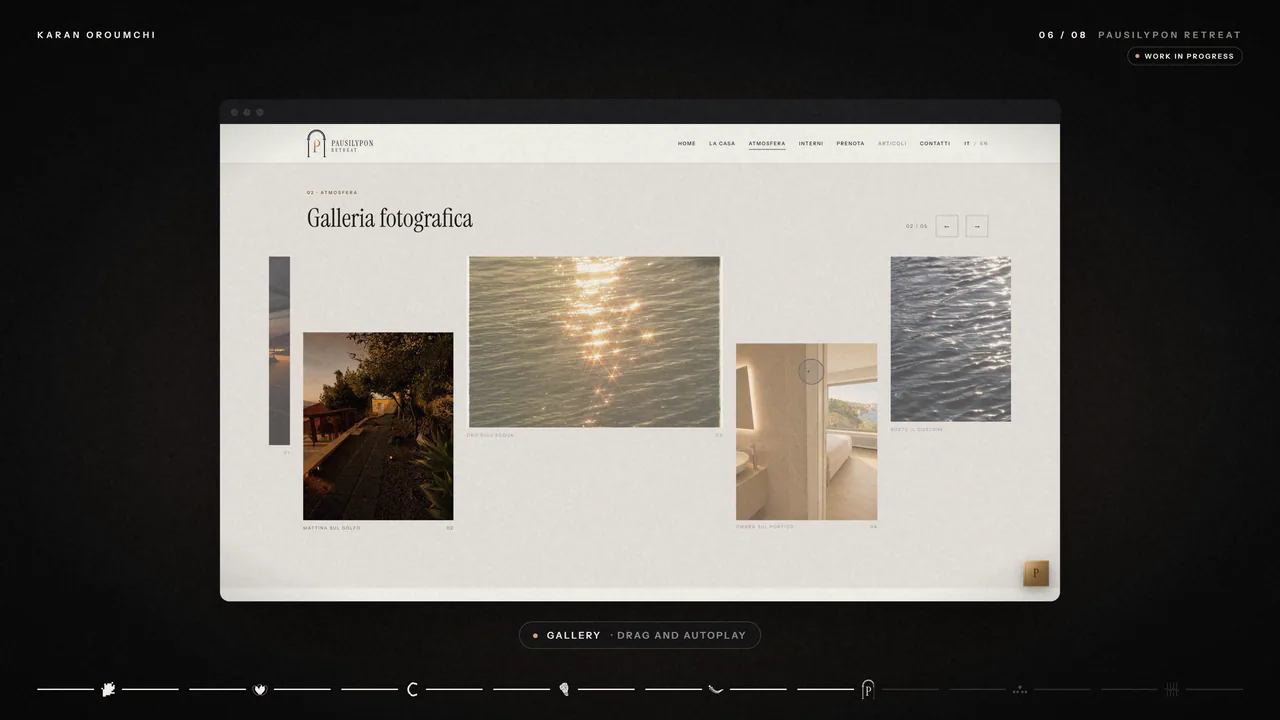Open the Contatti nav link
This screenshot has height=720, width=1280.
(935, 144)
